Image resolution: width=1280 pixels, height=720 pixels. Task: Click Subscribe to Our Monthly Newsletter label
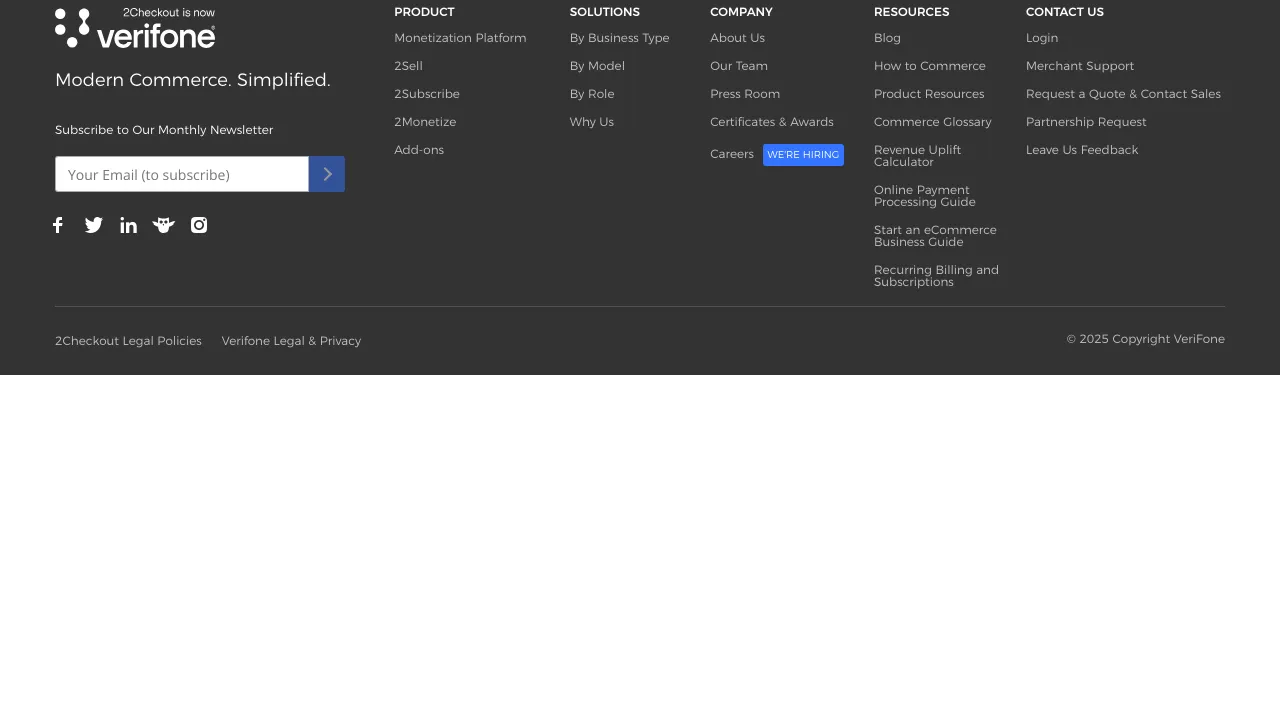tap(164, 130)
